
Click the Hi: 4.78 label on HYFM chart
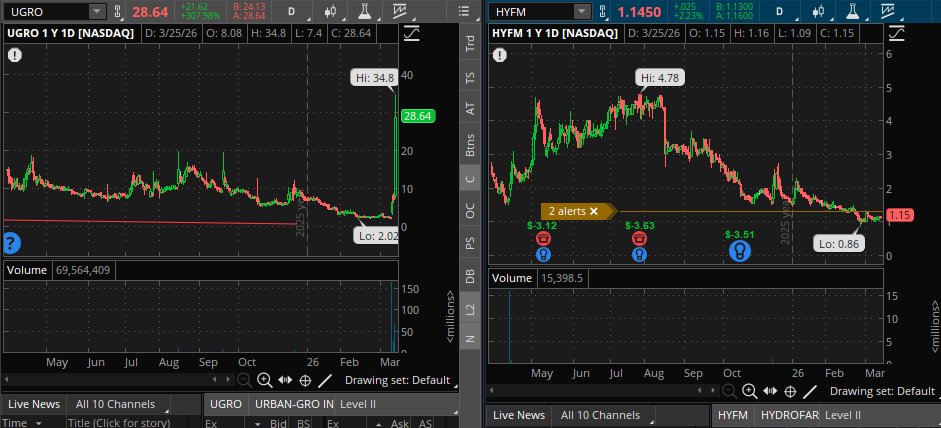click(x=661, y=77)
